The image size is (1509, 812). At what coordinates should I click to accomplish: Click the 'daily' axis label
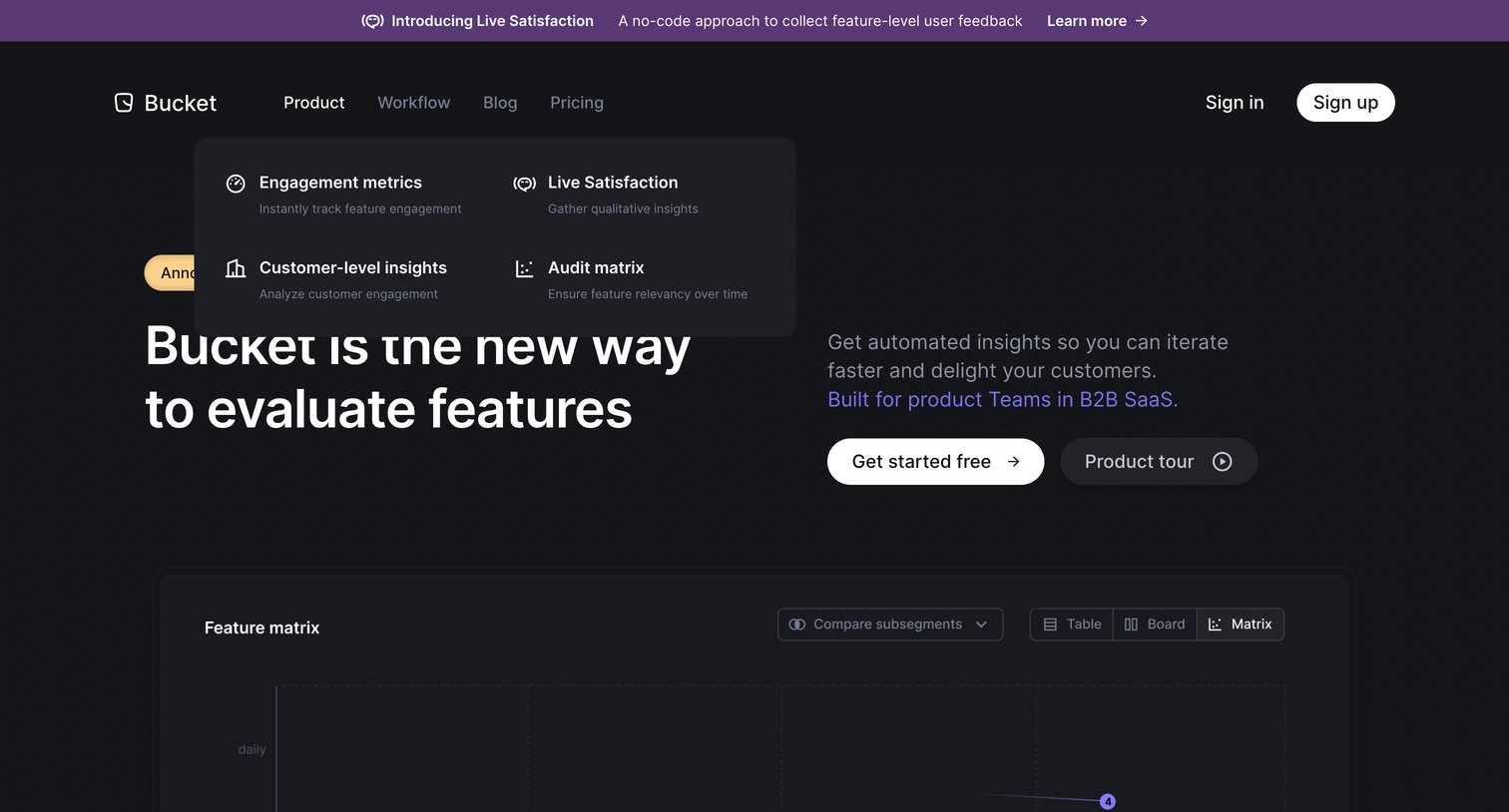tap(252, 749)
